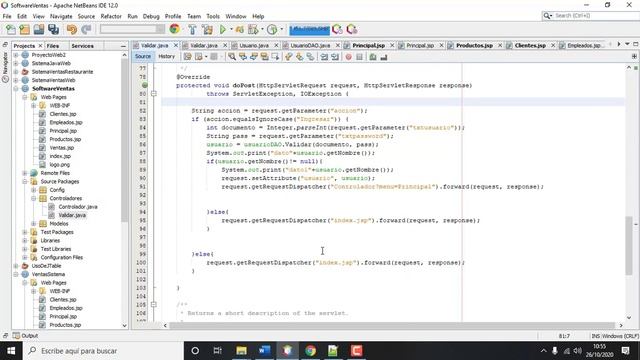Click the Find Selection magnifier icon in editor toolbar
This screenshot has height=360, width=640.
point(232,57)
